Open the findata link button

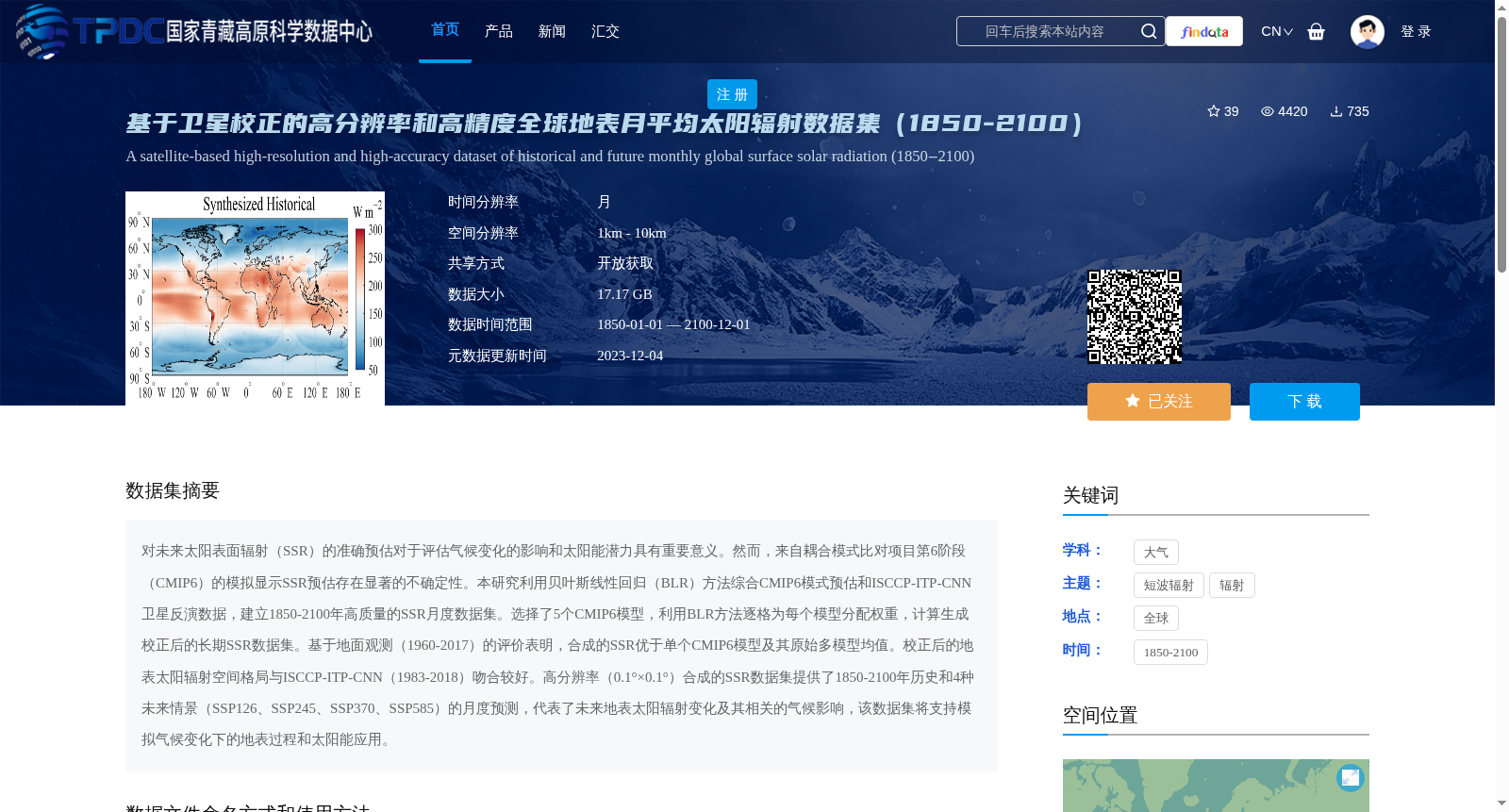(x=1204, y=31)
